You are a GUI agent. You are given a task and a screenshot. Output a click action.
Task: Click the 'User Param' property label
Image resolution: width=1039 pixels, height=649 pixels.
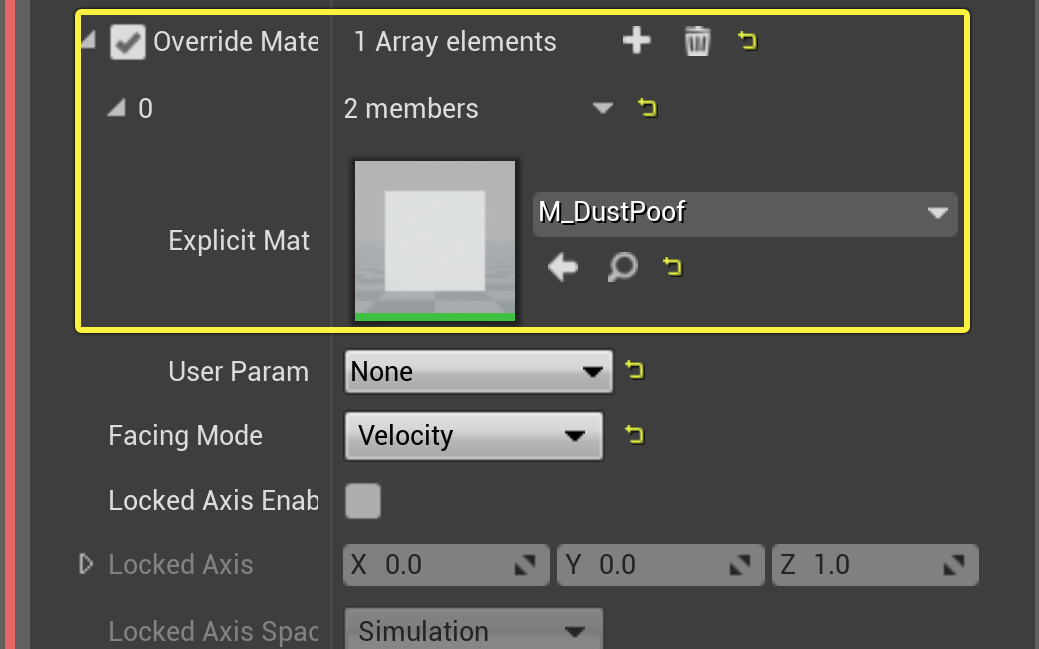click(x=239, y=371)
